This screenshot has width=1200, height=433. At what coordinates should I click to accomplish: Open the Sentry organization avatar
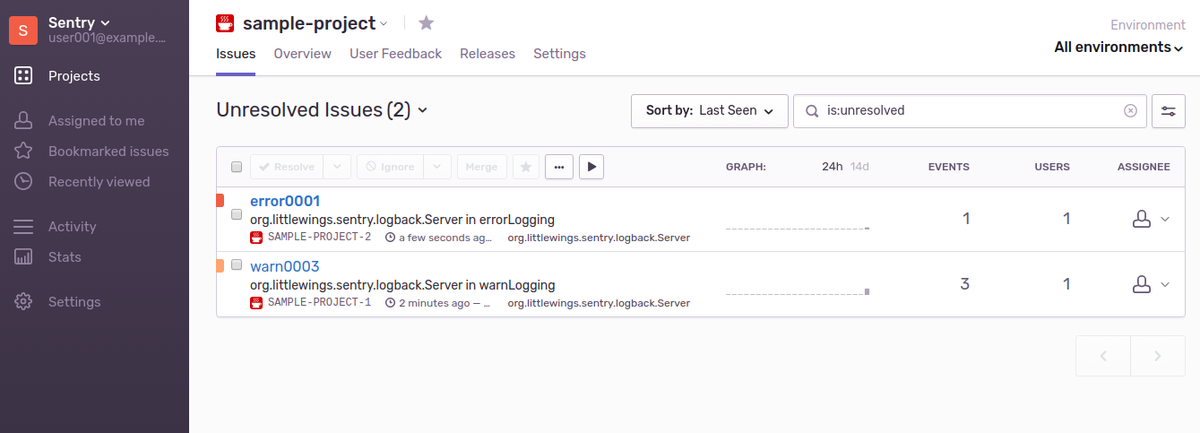24,30
